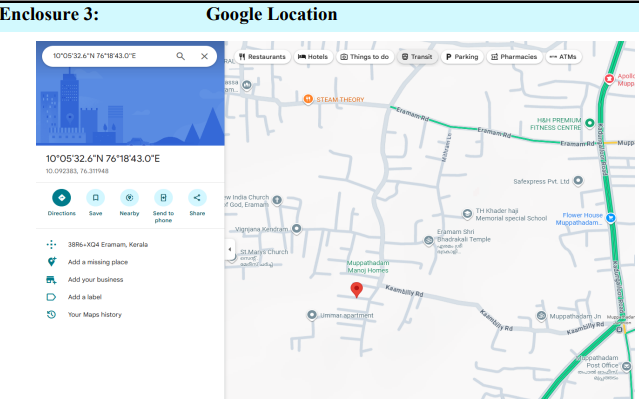Screen dimensions: 639x411
Task: Filter map by Restaurants chip
Action: (x=262, y=57)
